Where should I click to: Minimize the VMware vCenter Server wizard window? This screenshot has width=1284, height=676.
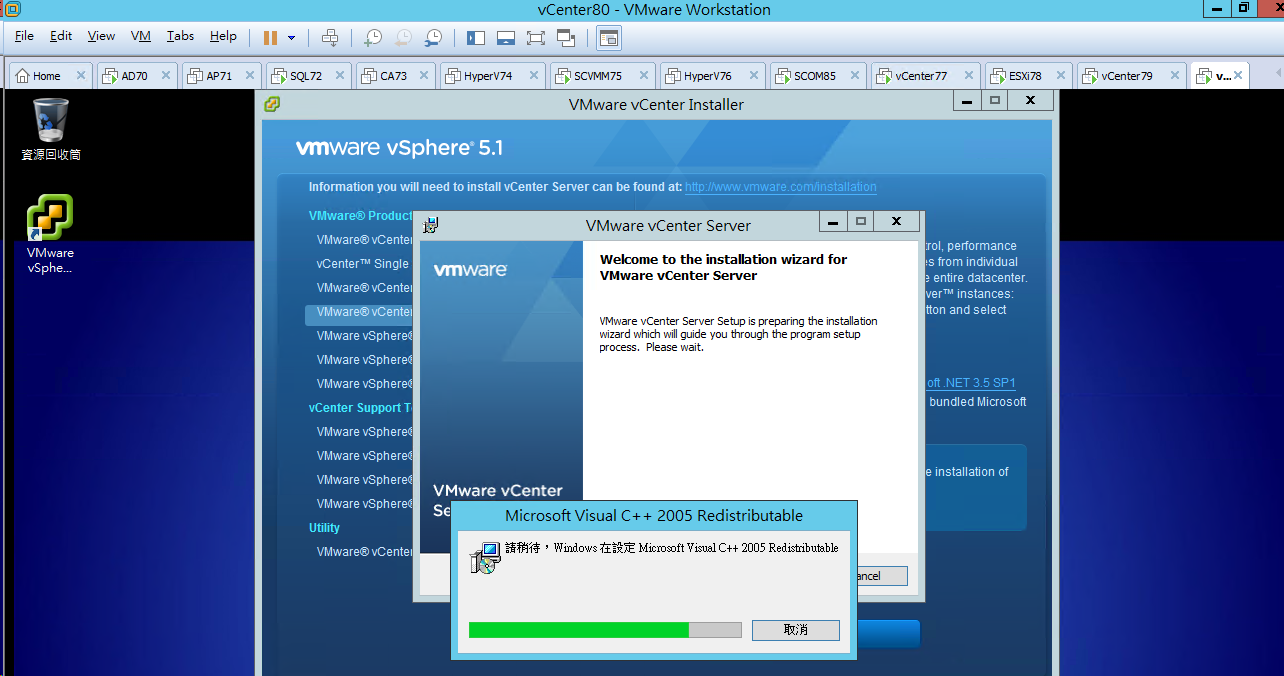click(x=834, y=221)
